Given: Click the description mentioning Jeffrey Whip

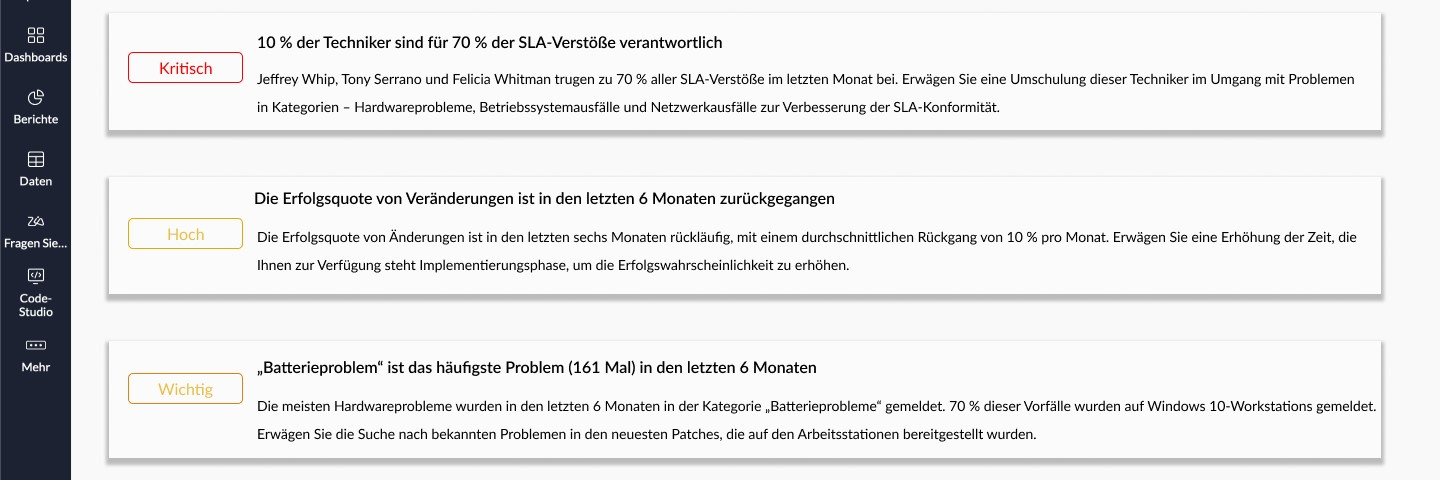Looking at the screenshot, I should [806, 93].
